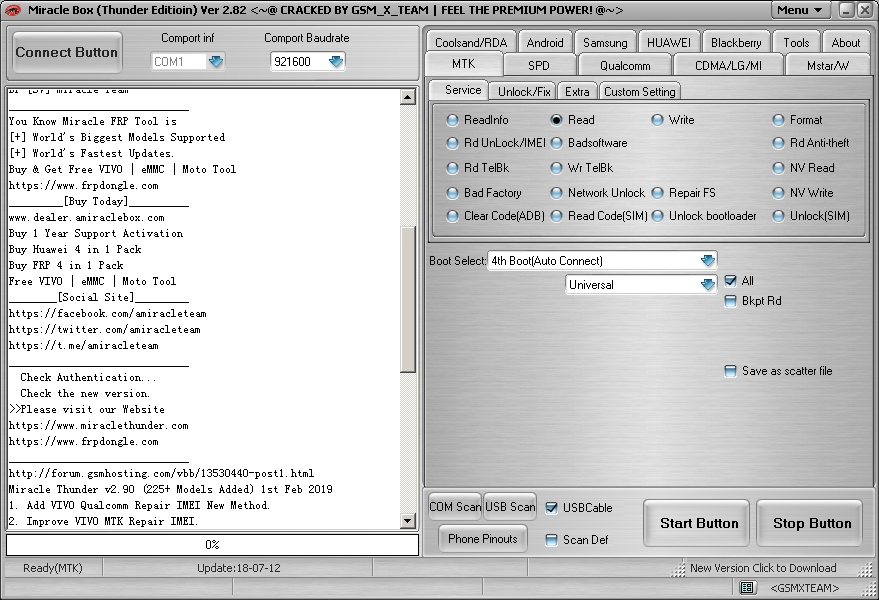This screenshot has height=600, width=879.
Task: Open the Boot Select dropdown arrow
Action: [708, 260]
